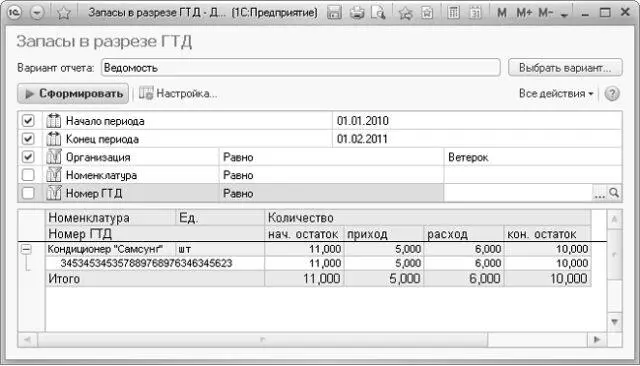
Task: Click the save icon in title bar
Action: (334, 13)
